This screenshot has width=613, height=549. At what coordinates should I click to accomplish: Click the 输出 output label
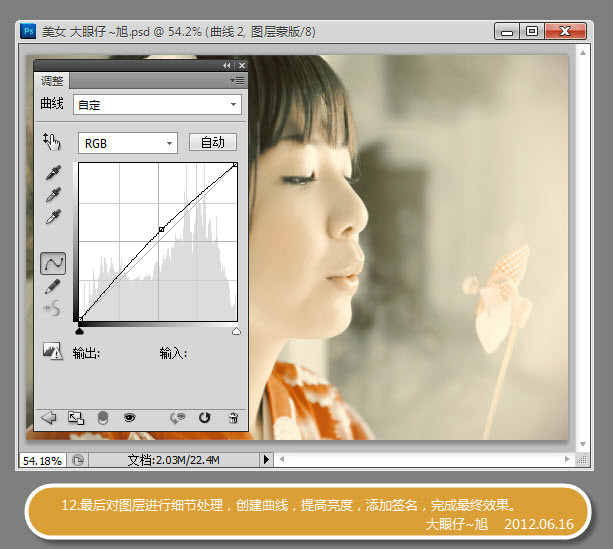coord(86,353)
